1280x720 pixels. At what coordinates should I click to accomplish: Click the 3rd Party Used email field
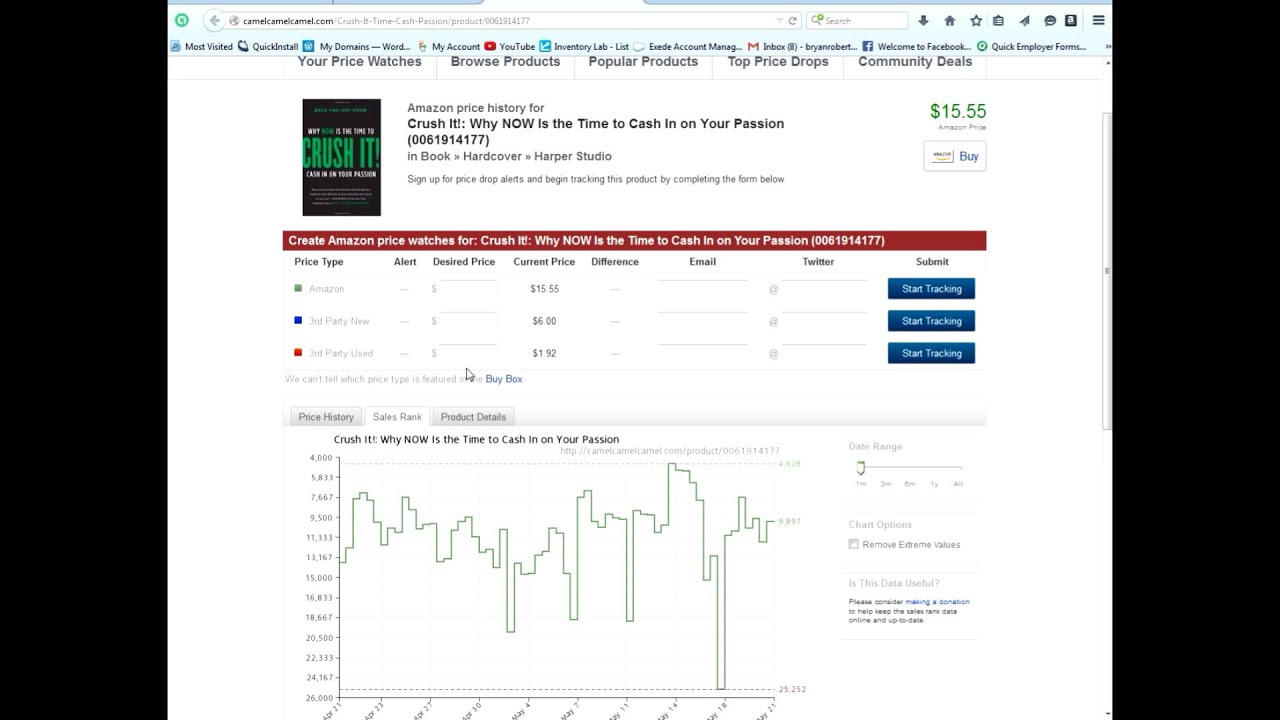click(x=702, y=352)
